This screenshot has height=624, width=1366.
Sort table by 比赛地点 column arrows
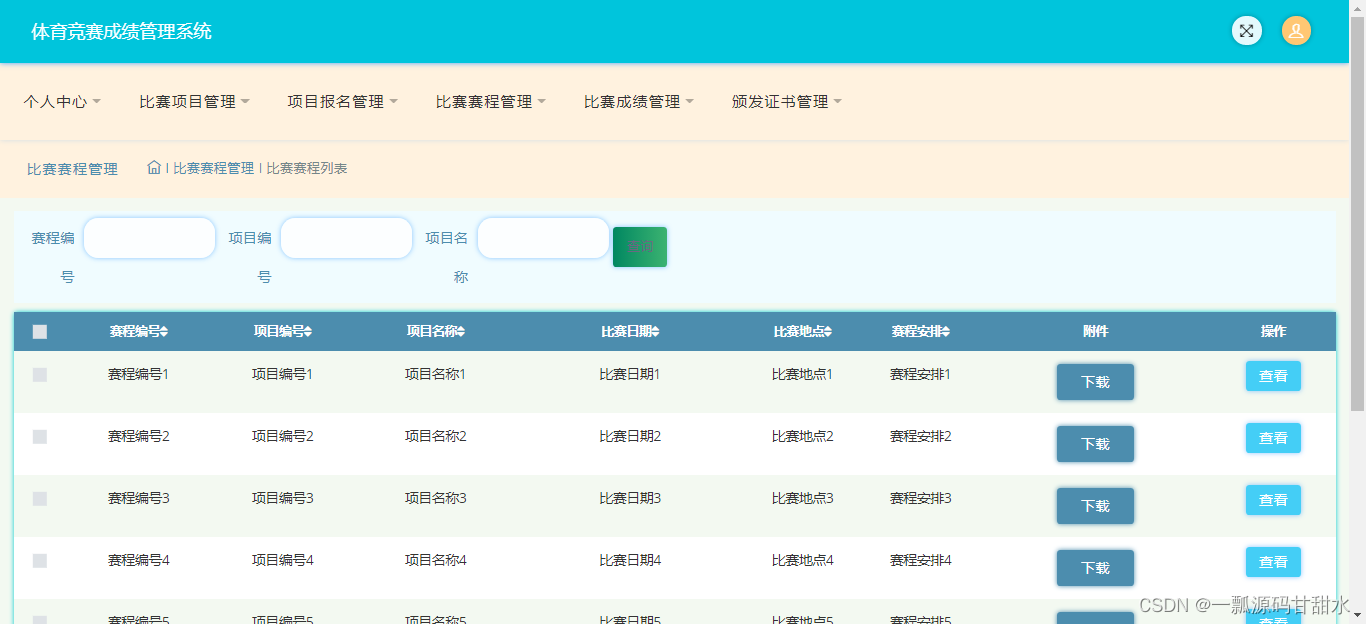point(830,331)
